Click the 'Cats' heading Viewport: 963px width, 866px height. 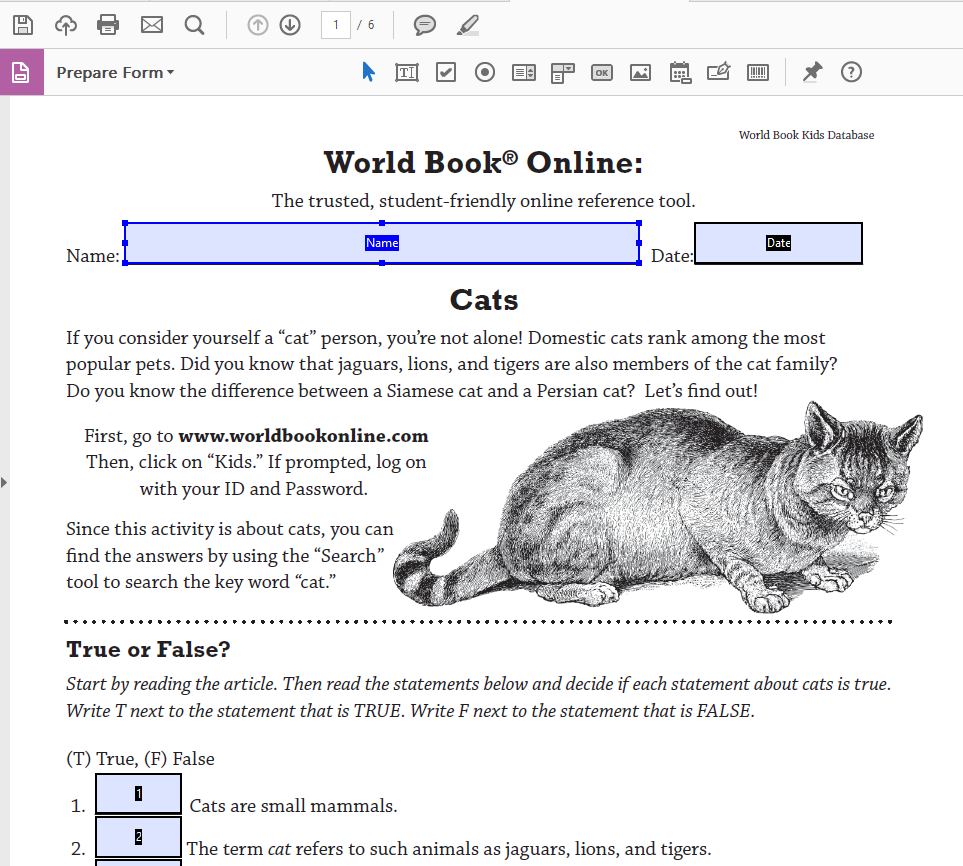point(484,300)
